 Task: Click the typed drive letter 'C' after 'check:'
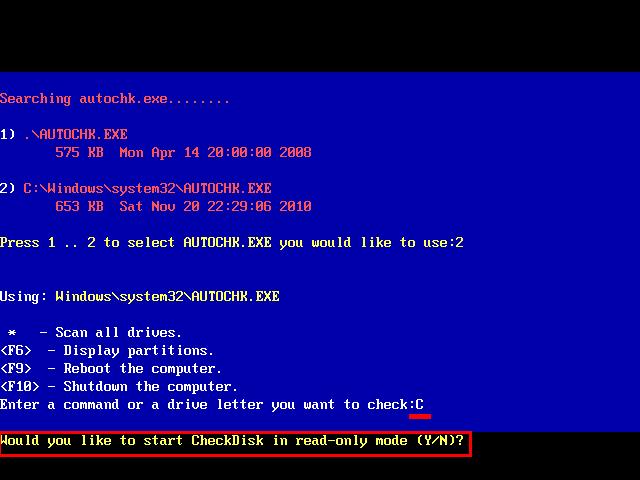click(420, 405)
